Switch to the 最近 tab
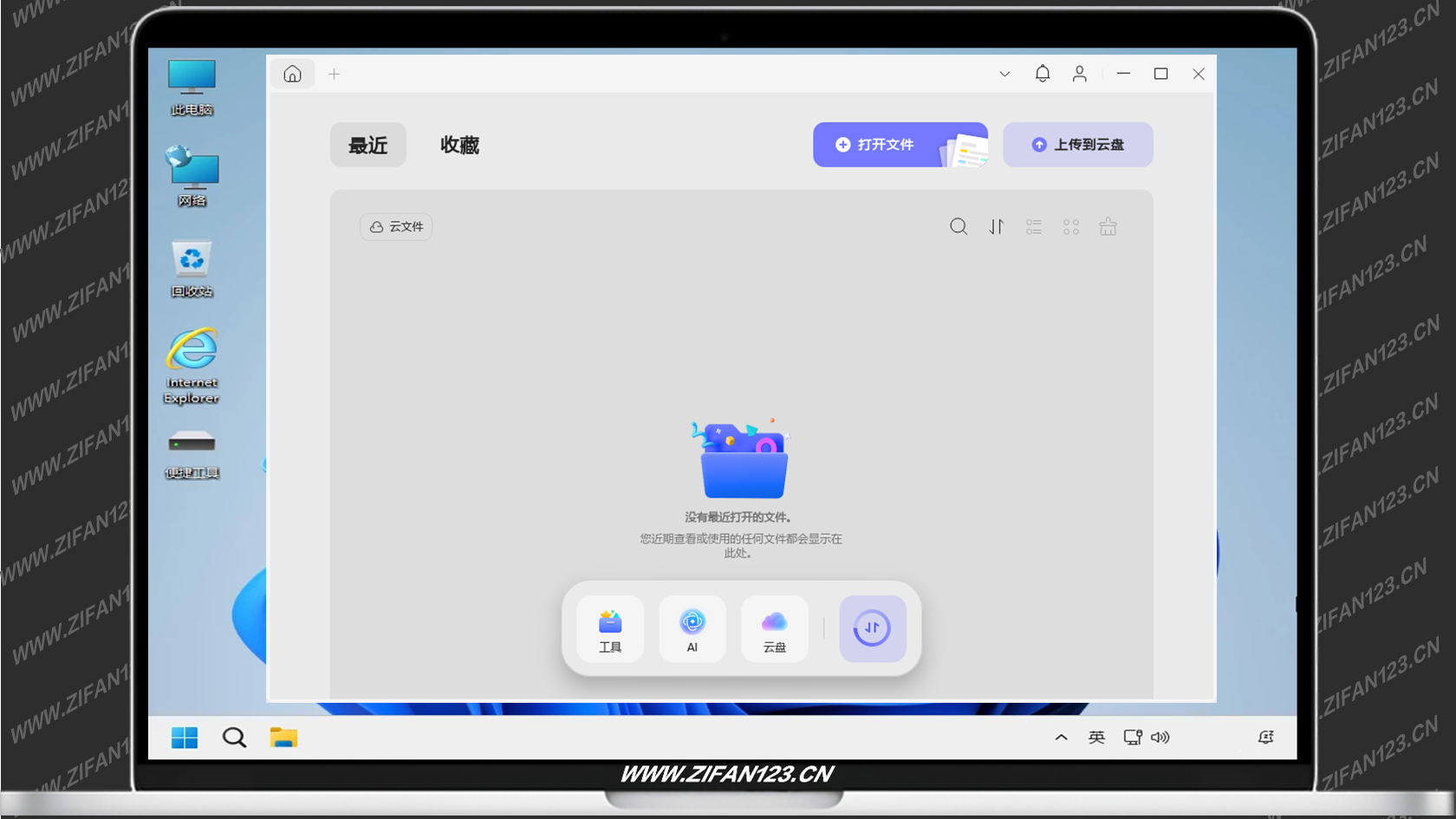The height and width of the screenshot is (819, 1456). pos(367,145)
